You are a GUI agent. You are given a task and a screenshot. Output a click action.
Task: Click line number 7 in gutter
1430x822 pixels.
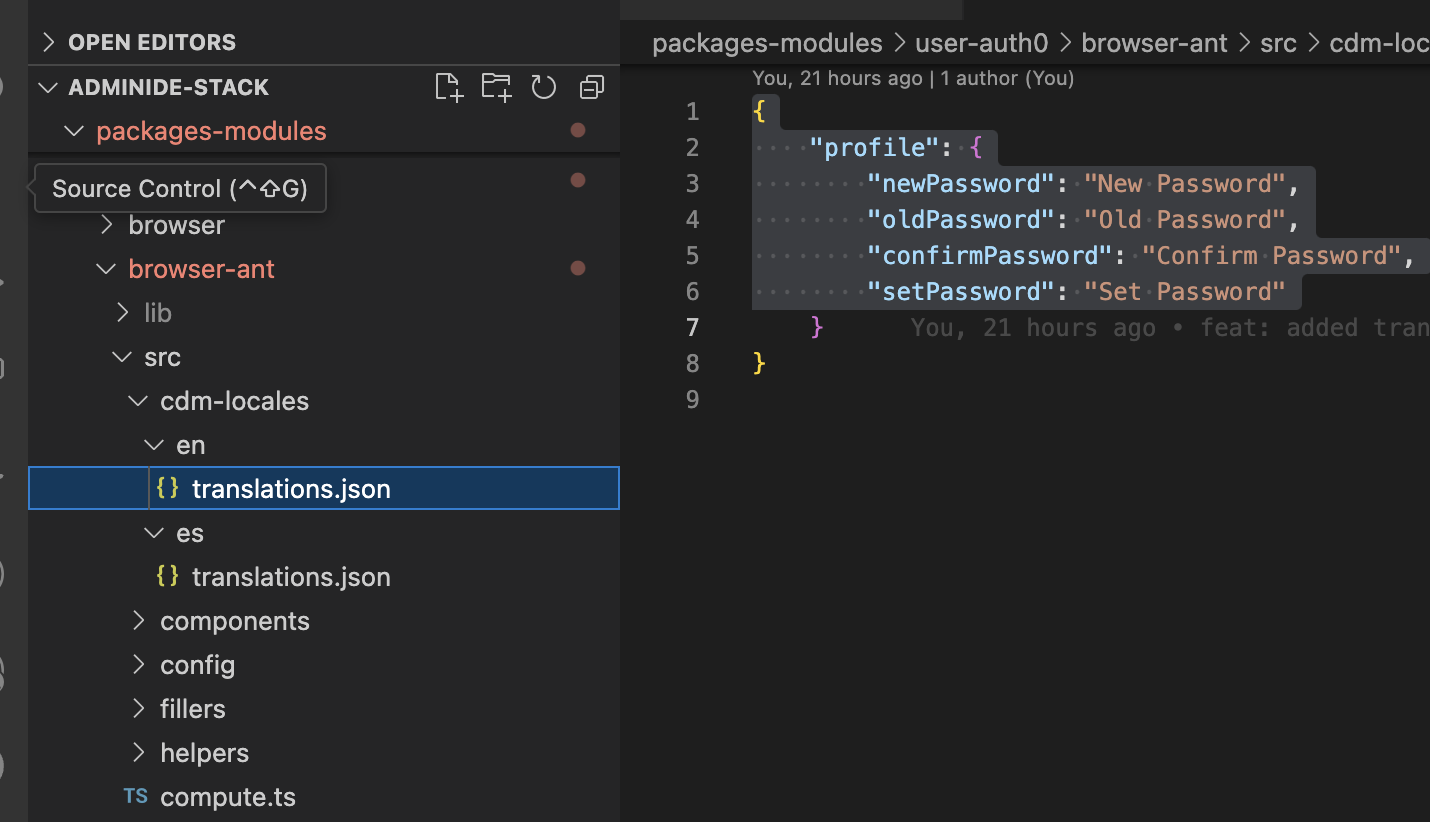click(x=693, y=327)
